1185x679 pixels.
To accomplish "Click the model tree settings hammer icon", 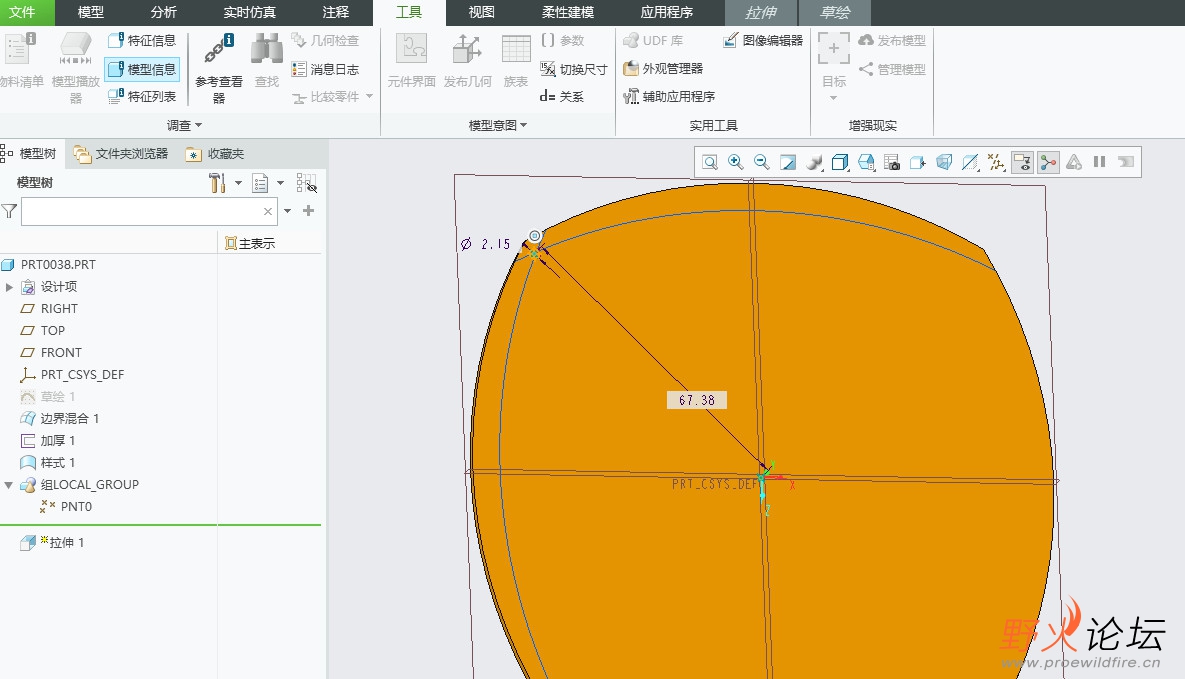I will click(x=217, y=183).
